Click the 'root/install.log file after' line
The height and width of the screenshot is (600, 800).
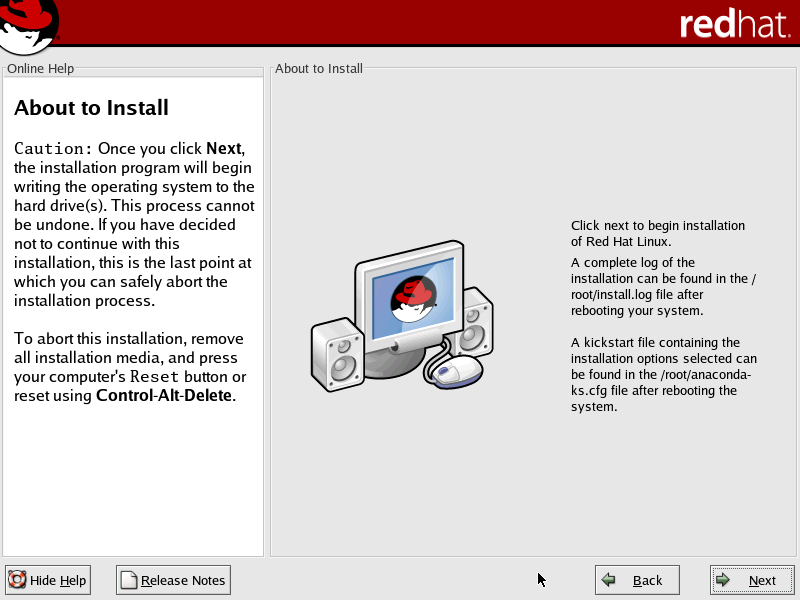637,294
